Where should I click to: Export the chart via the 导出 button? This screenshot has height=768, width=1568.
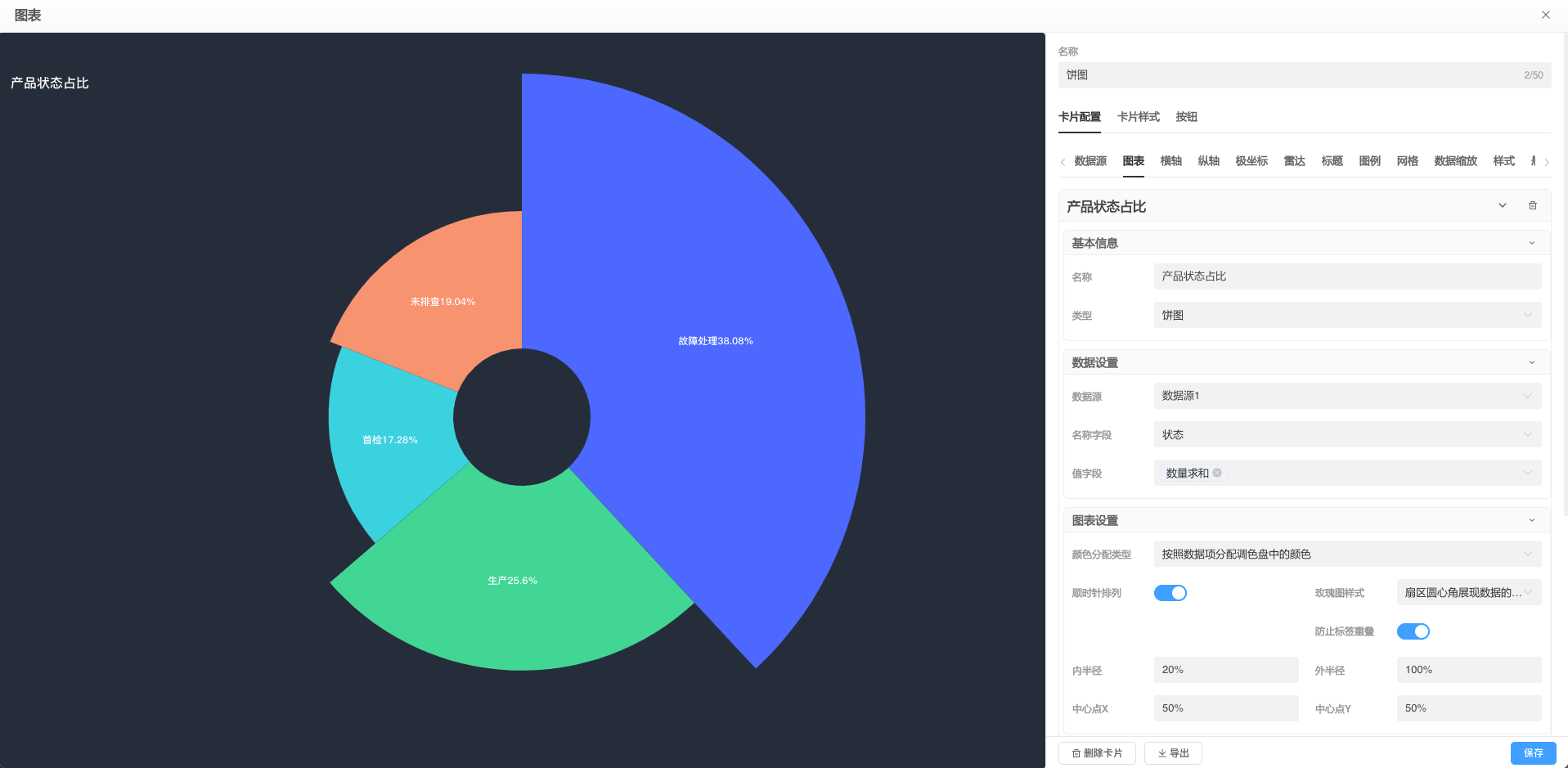click(x=1173, y=752)
